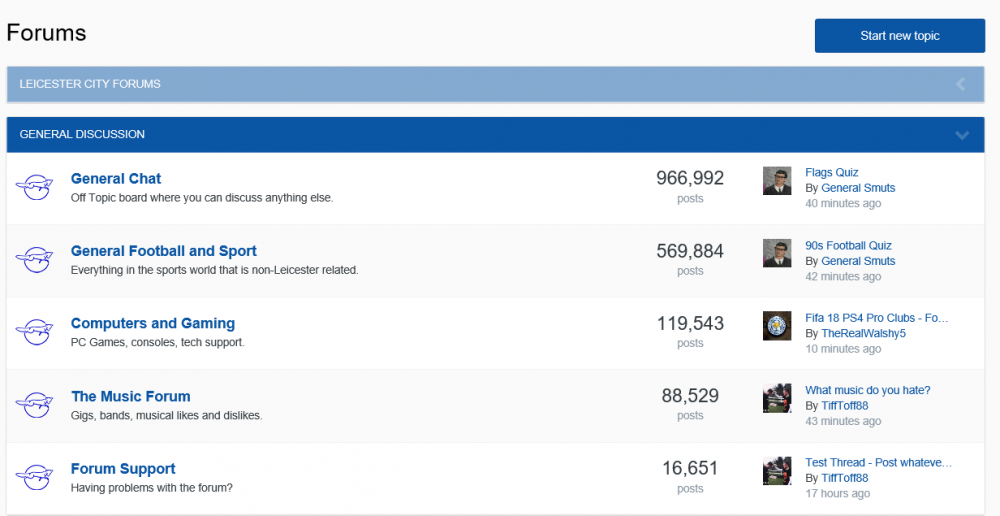Start a new topic
Image resolution: width=1000 pixels, height=516 pixels.
click(x=900, y=36)
